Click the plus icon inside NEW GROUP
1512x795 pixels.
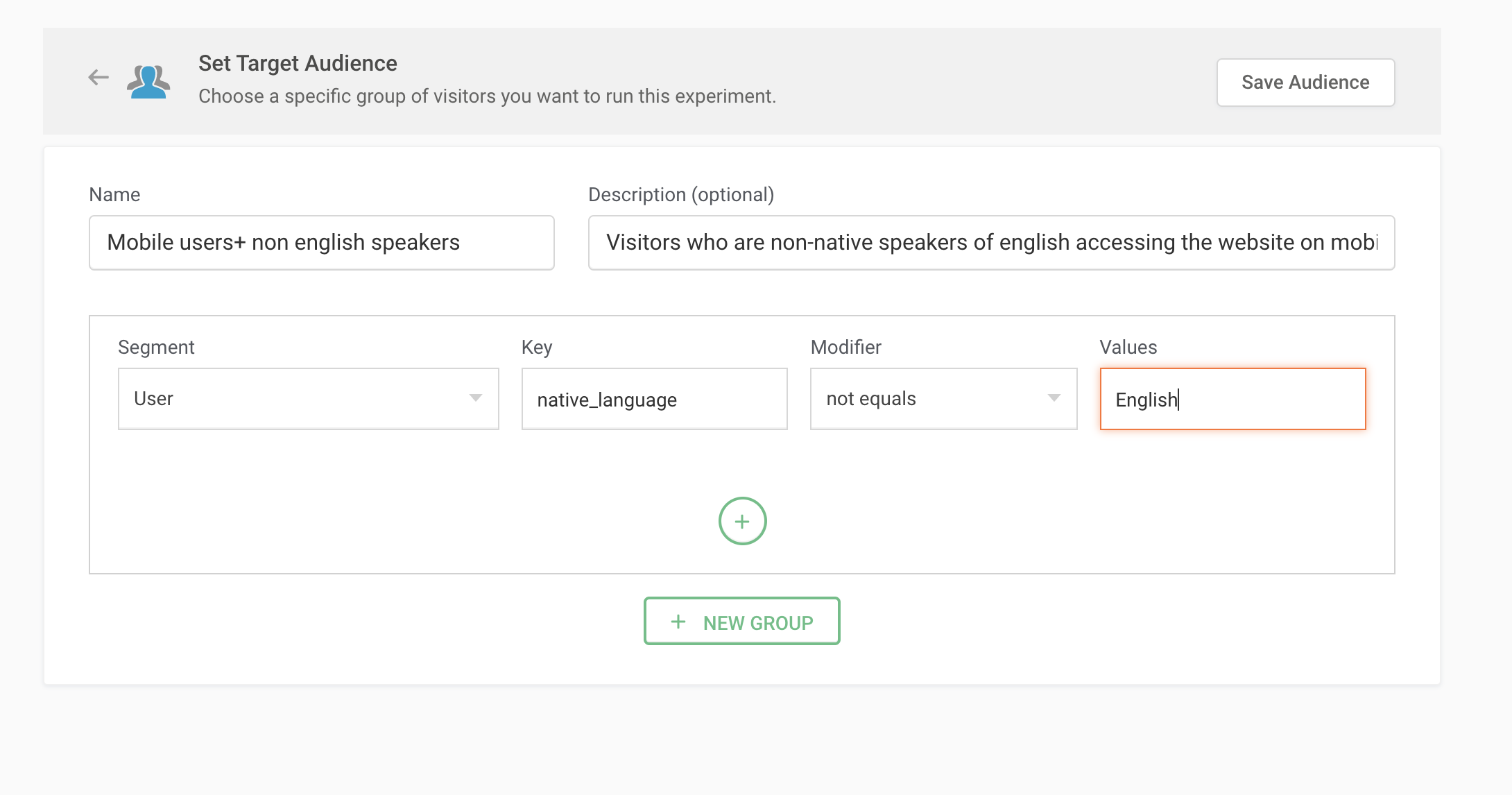678,622
